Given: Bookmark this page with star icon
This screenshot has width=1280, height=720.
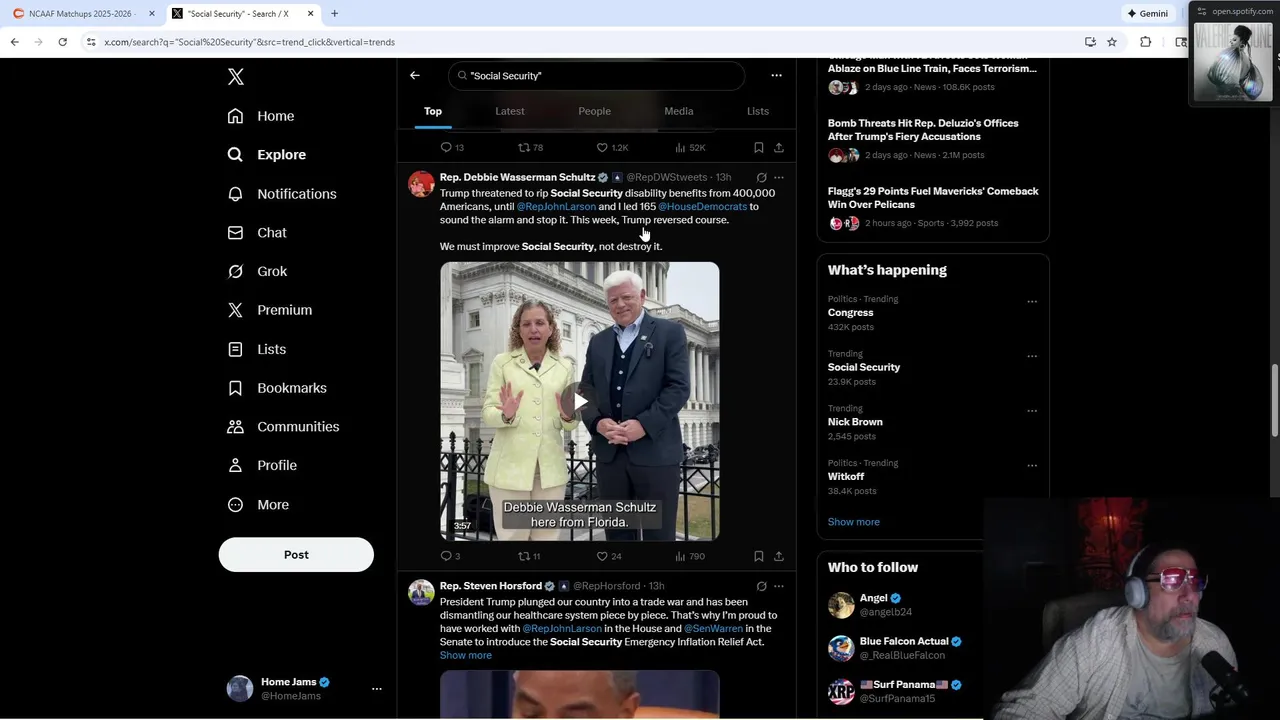Looking at the screenshot, I should [1112, 42].
